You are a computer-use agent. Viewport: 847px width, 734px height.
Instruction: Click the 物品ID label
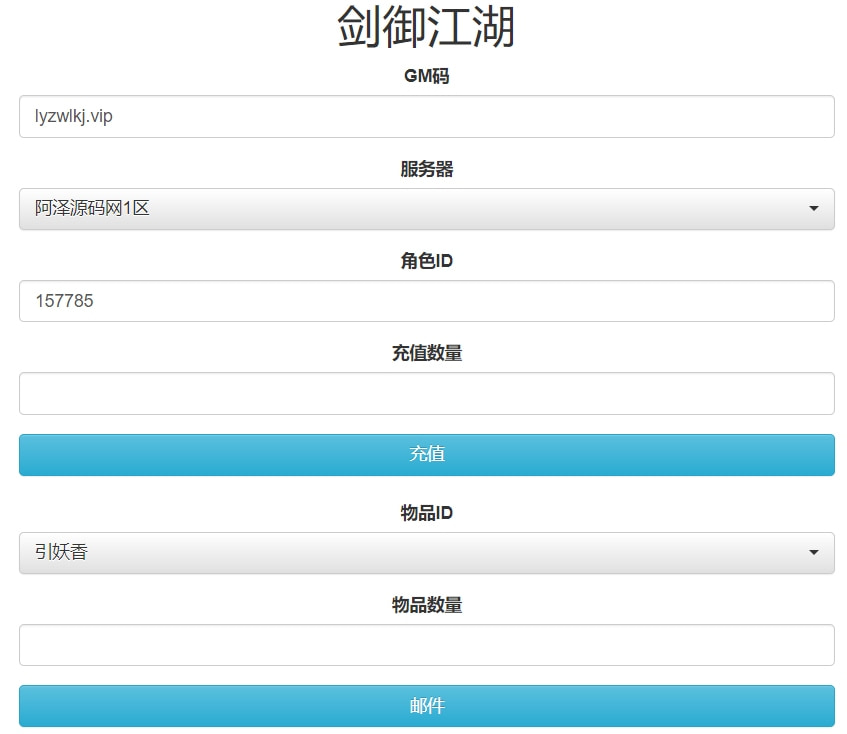426,513
